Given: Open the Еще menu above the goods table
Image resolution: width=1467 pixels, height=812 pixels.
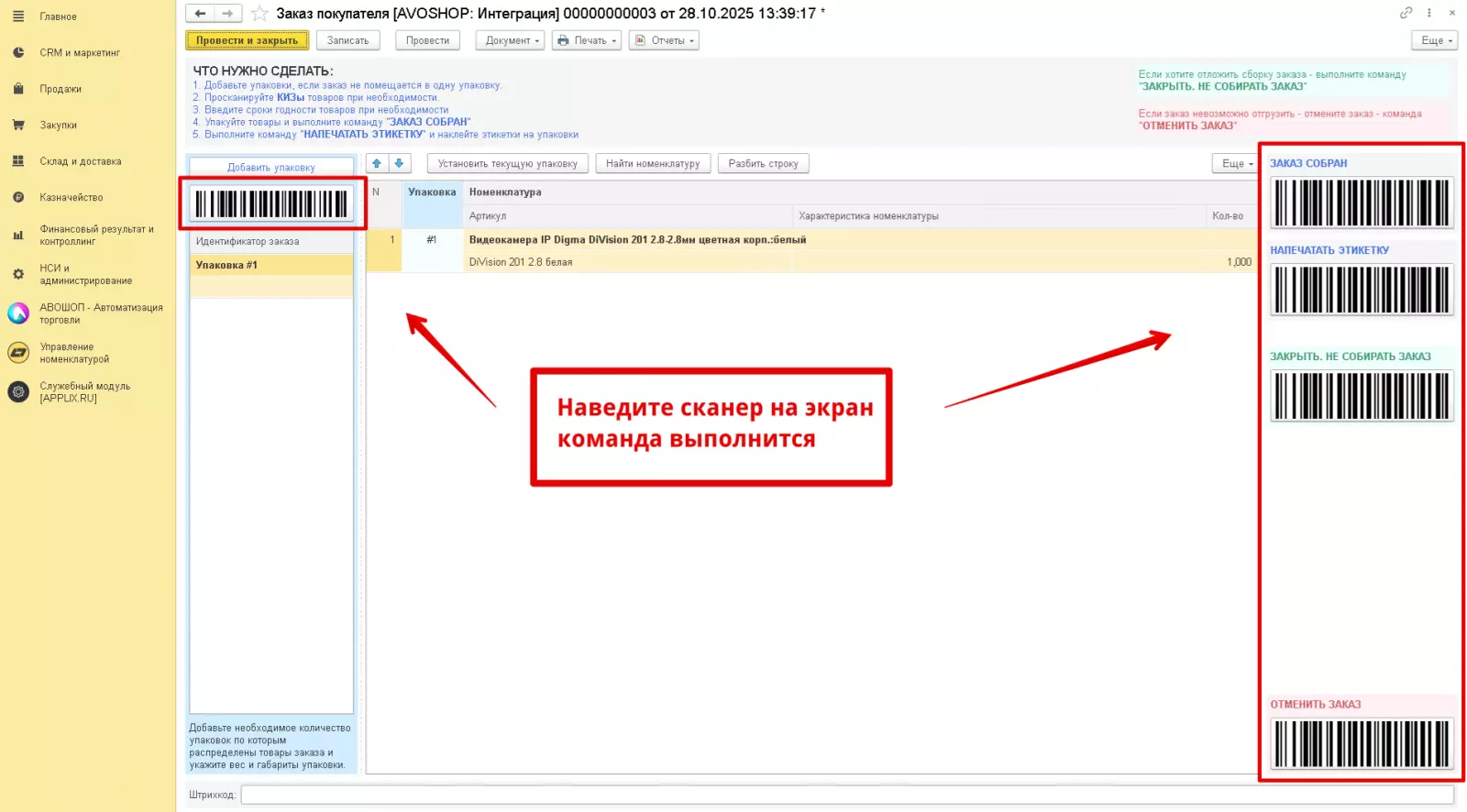Looking at the screenshot, I should click(x=1236, y=163).
